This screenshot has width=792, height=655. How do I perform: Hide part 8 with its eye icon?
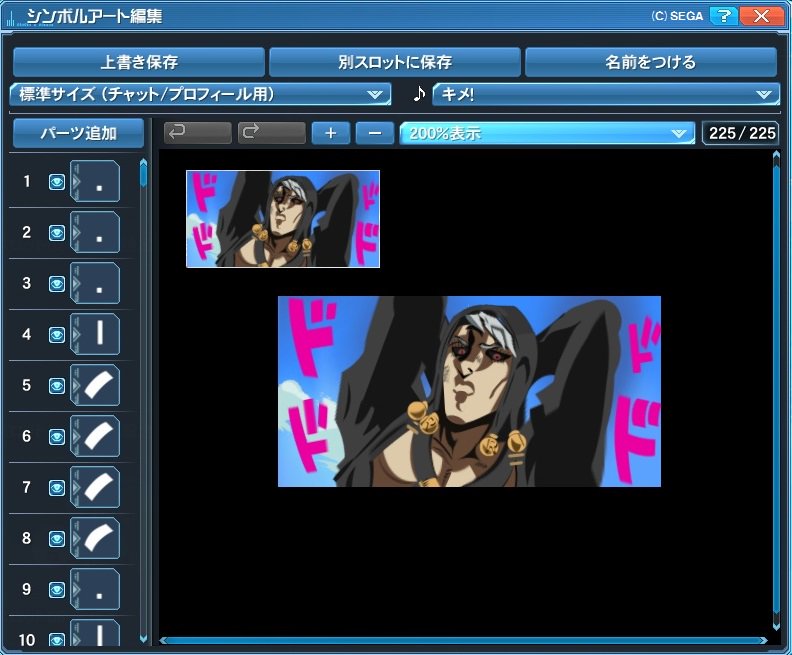(57, 539)
